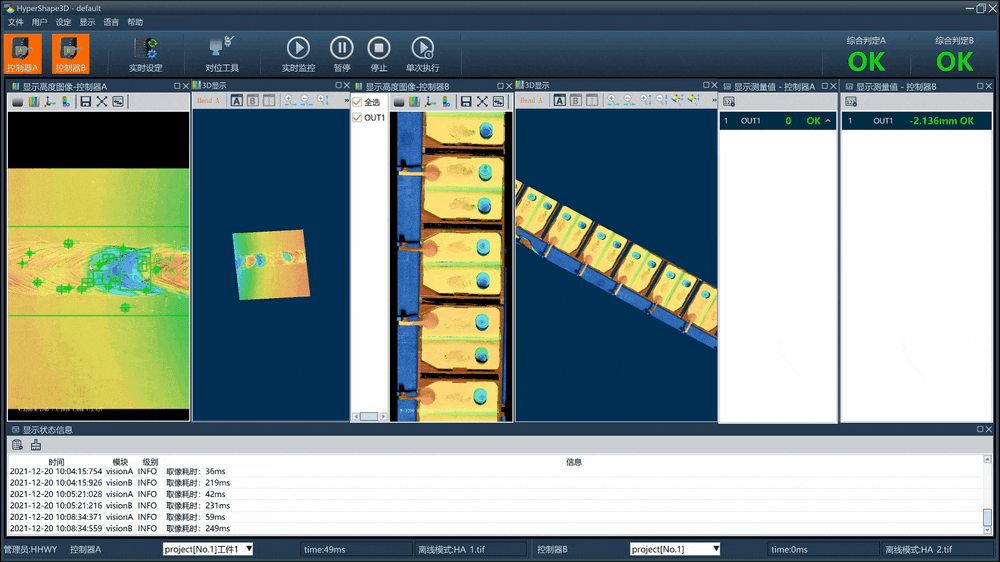Screen dimensions: 1000x562
Task: Open the 对位工具 alignment tool
Action: coord(221,54)
